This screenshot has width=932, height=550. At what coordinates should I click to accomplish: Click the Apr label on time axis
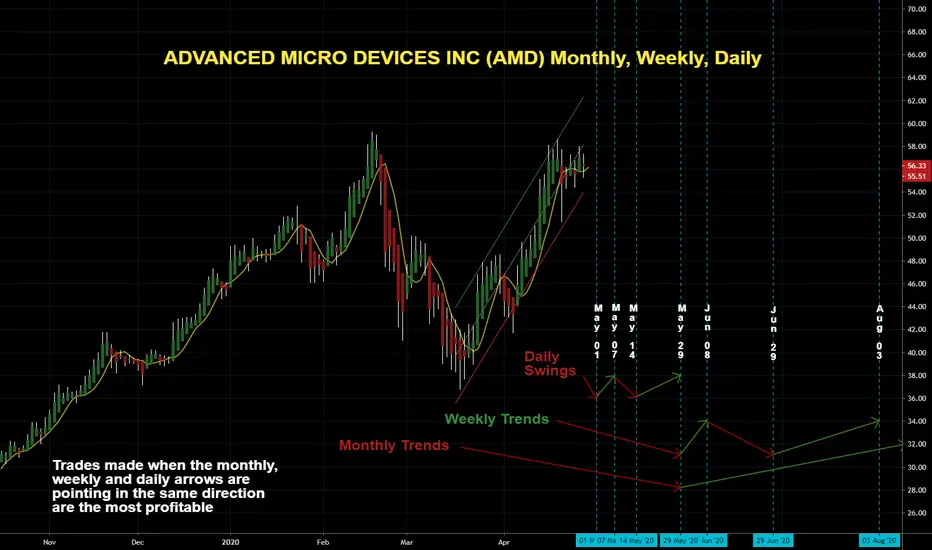[503, 542]
